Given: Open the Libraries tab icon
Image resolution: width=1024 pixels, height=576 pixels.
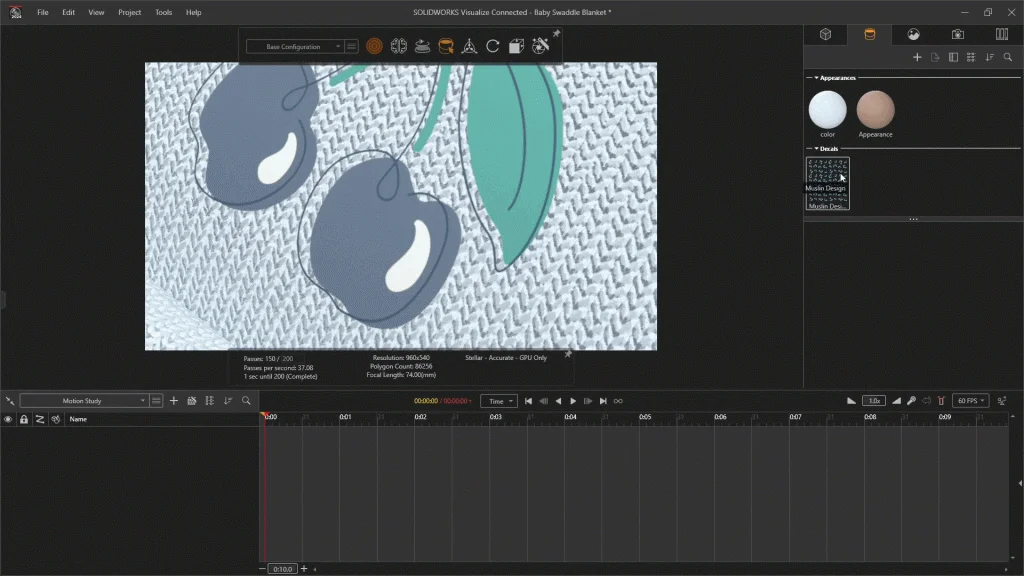Looking at the screenshot, I should (x=1001, y=34).
